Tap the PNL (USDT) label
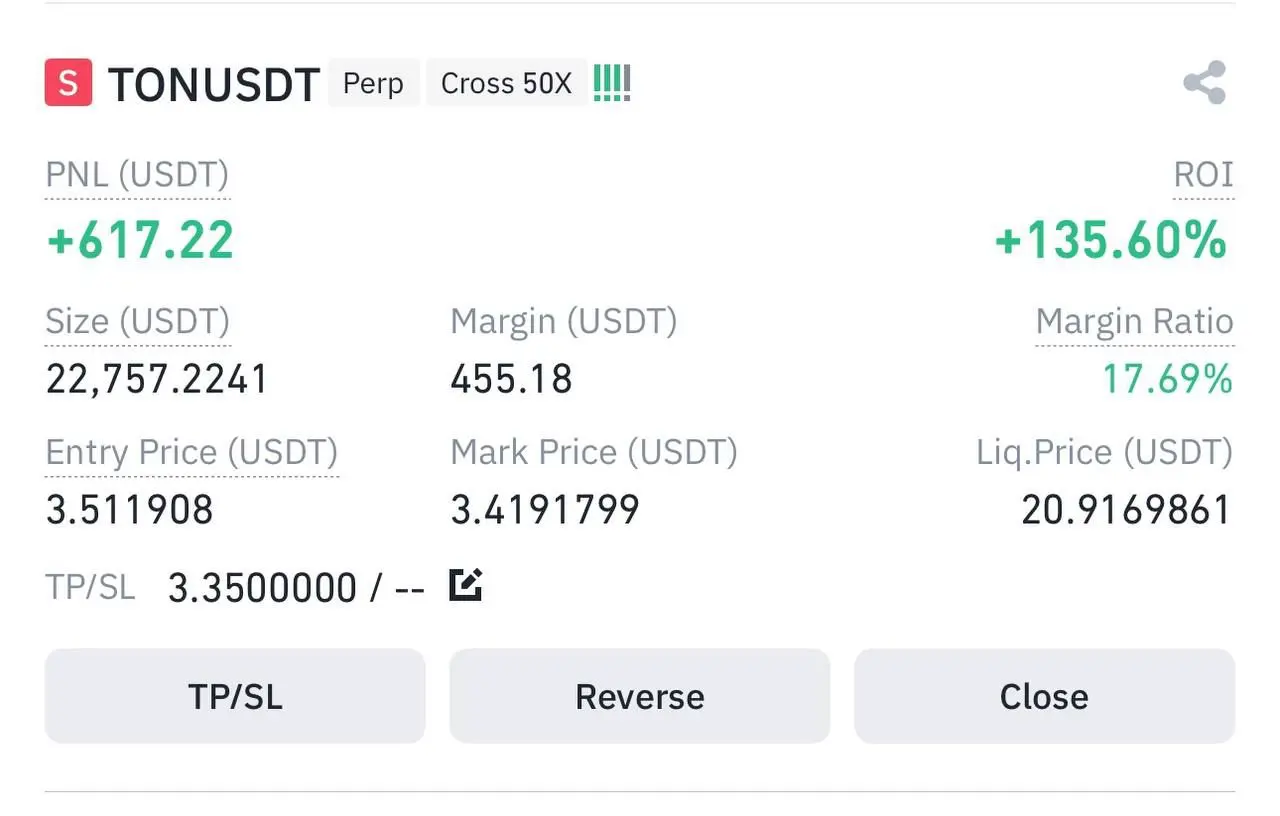This screenshot has width=1280, height=816. (137, 176)
